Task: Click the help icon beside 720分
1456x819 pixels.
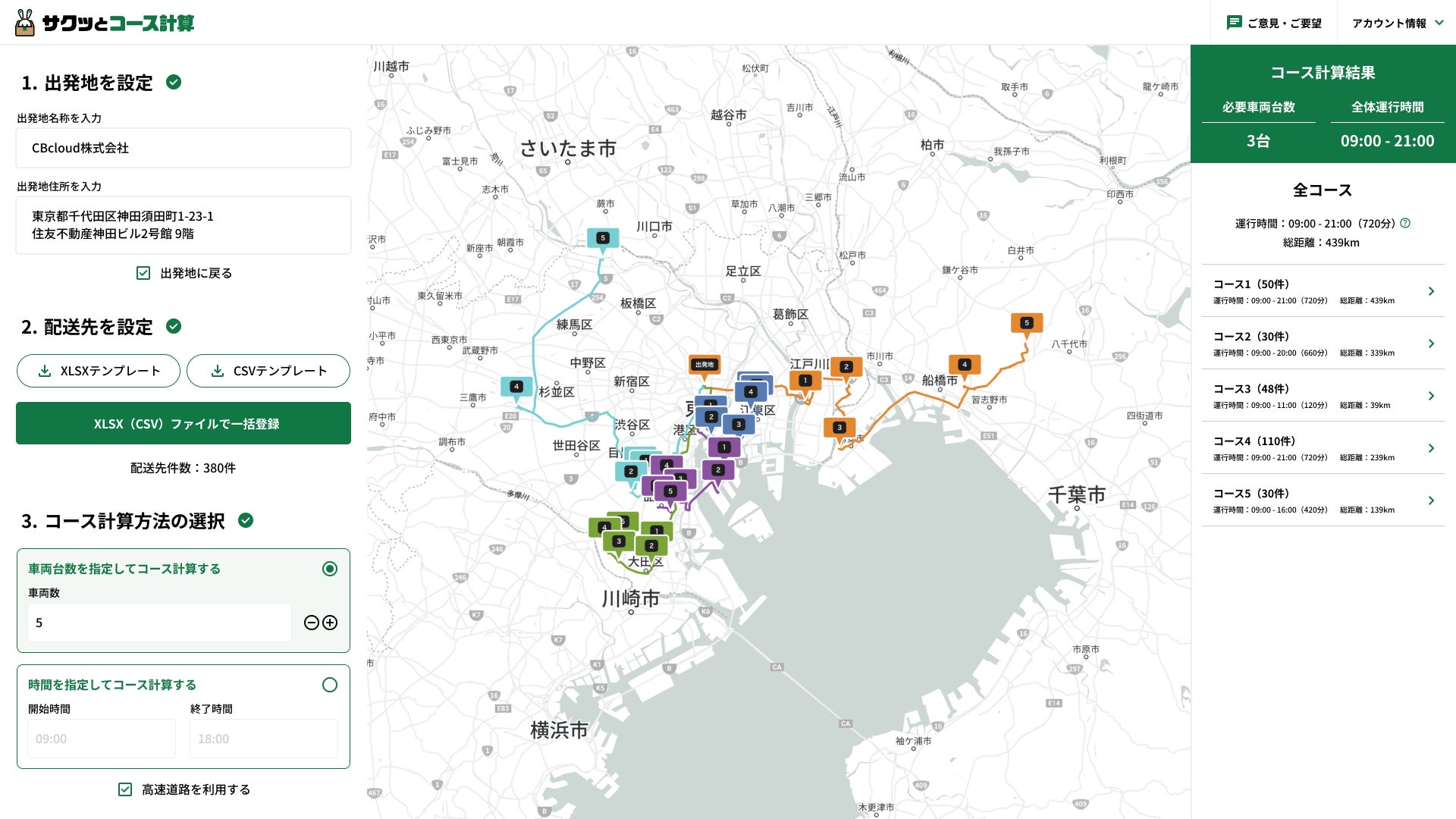Action: click(x=1405, y=223)
